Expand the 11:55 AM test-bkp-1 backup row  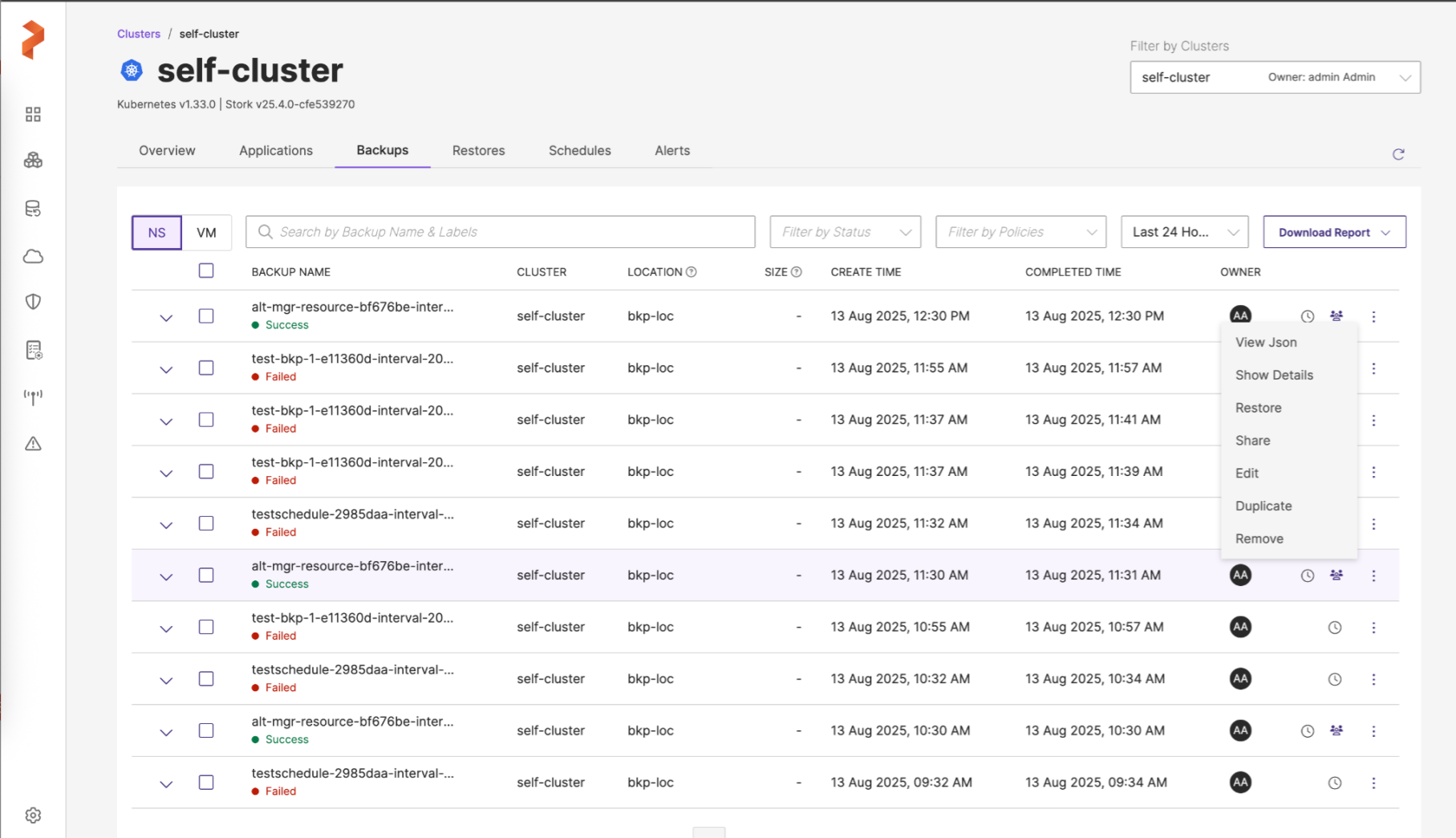pyautogui.click(x=166, y=369)
